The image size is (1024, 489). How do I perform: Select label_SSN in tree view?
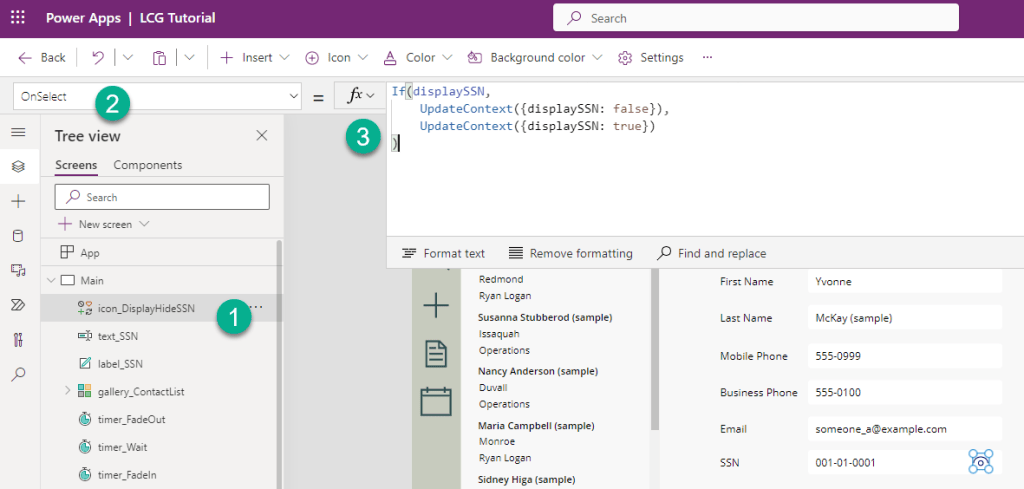[x=120, y=364]
